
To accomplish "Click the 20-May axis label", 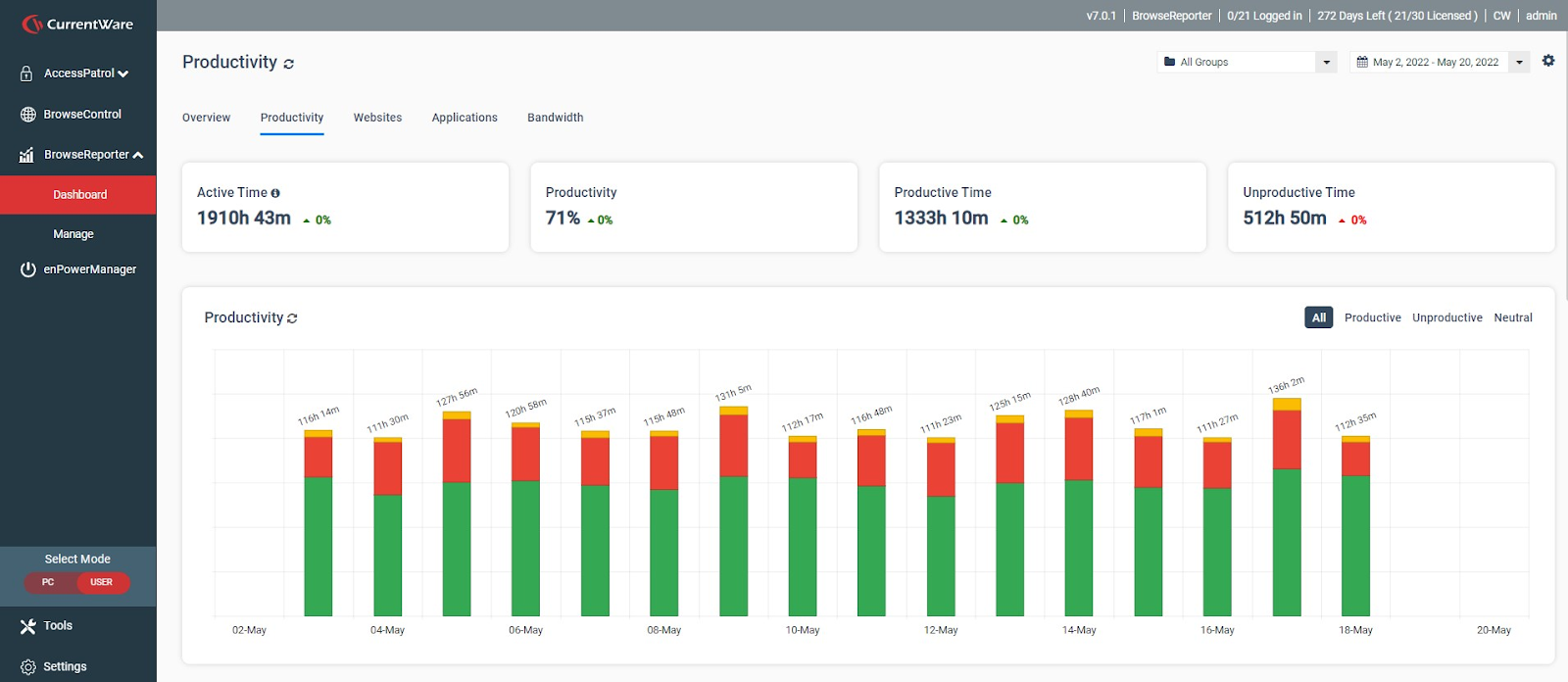I will [1494, 630].
